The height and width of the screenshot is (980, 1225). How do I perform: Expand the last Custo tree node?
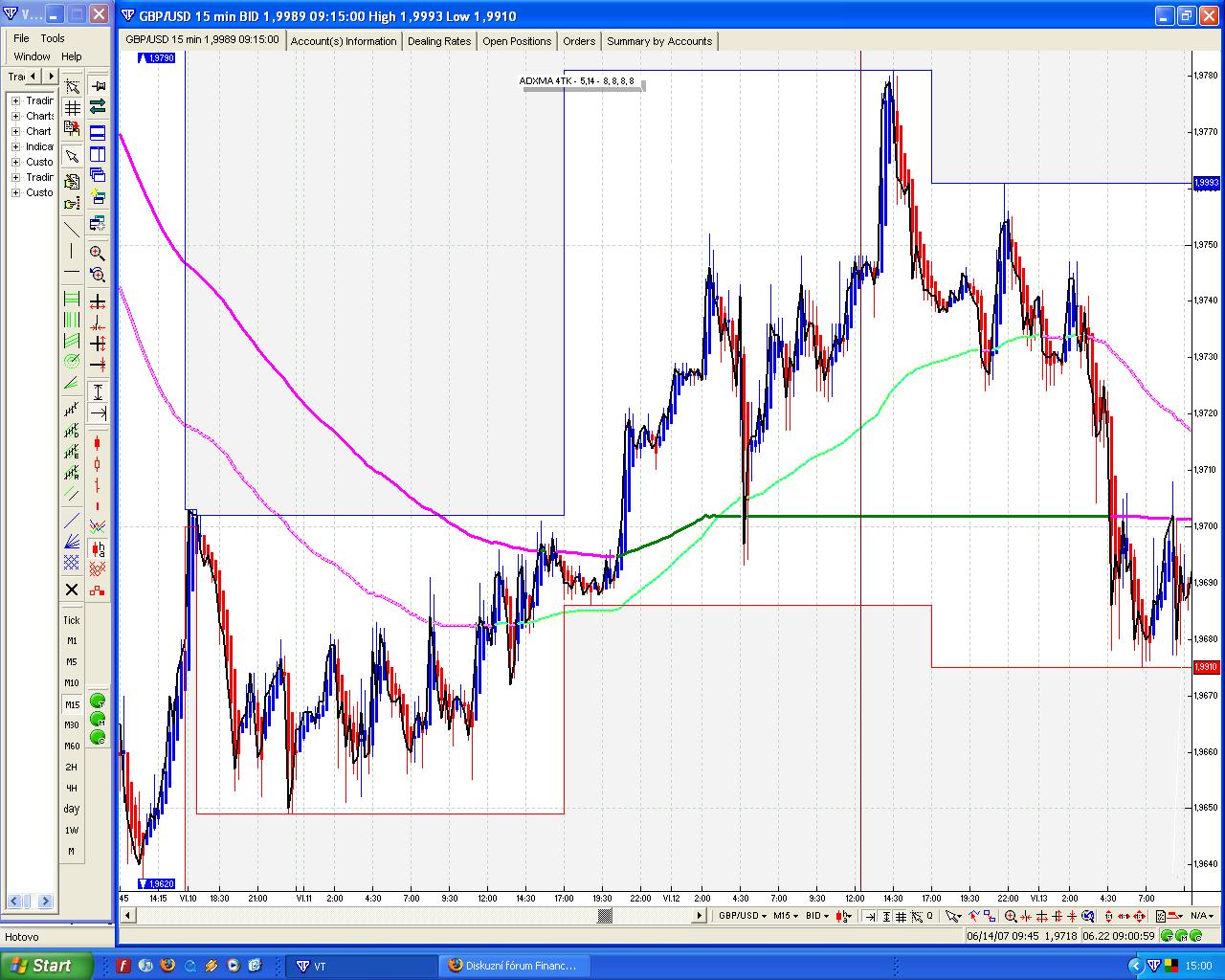(15, 192)
